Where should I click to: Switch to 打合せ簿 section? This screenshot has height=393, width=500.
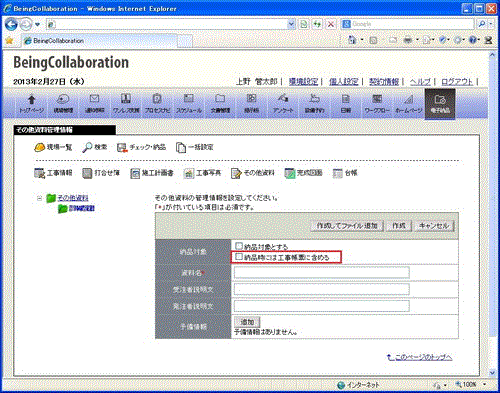101,173
